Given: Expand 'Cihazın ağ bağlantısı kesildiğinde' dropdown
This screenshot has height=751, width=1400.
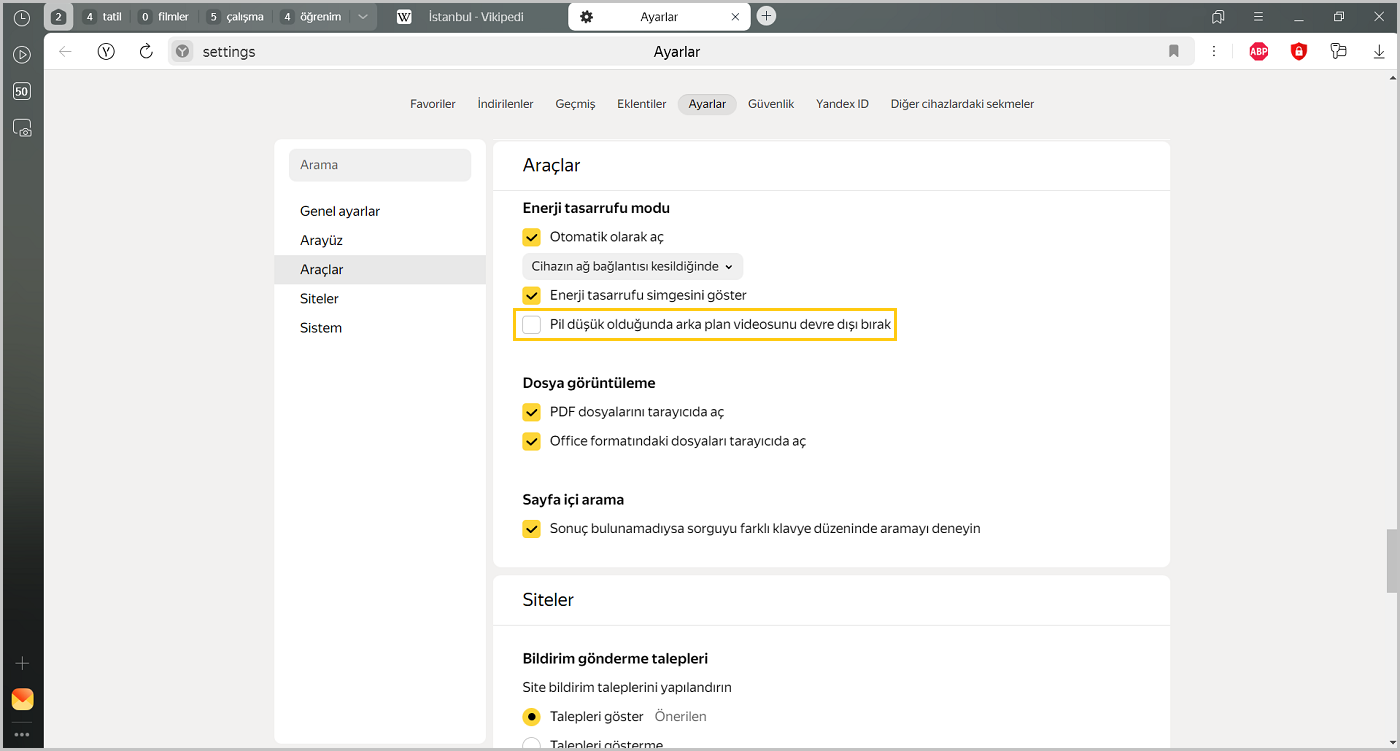Looking at the screenshot, I should pyautogui.click(x=632, y=266).
